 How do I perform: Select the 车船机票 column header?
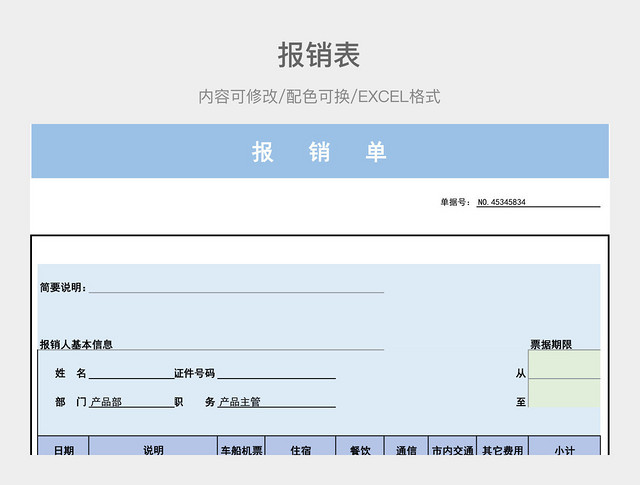tap(241, 446)
